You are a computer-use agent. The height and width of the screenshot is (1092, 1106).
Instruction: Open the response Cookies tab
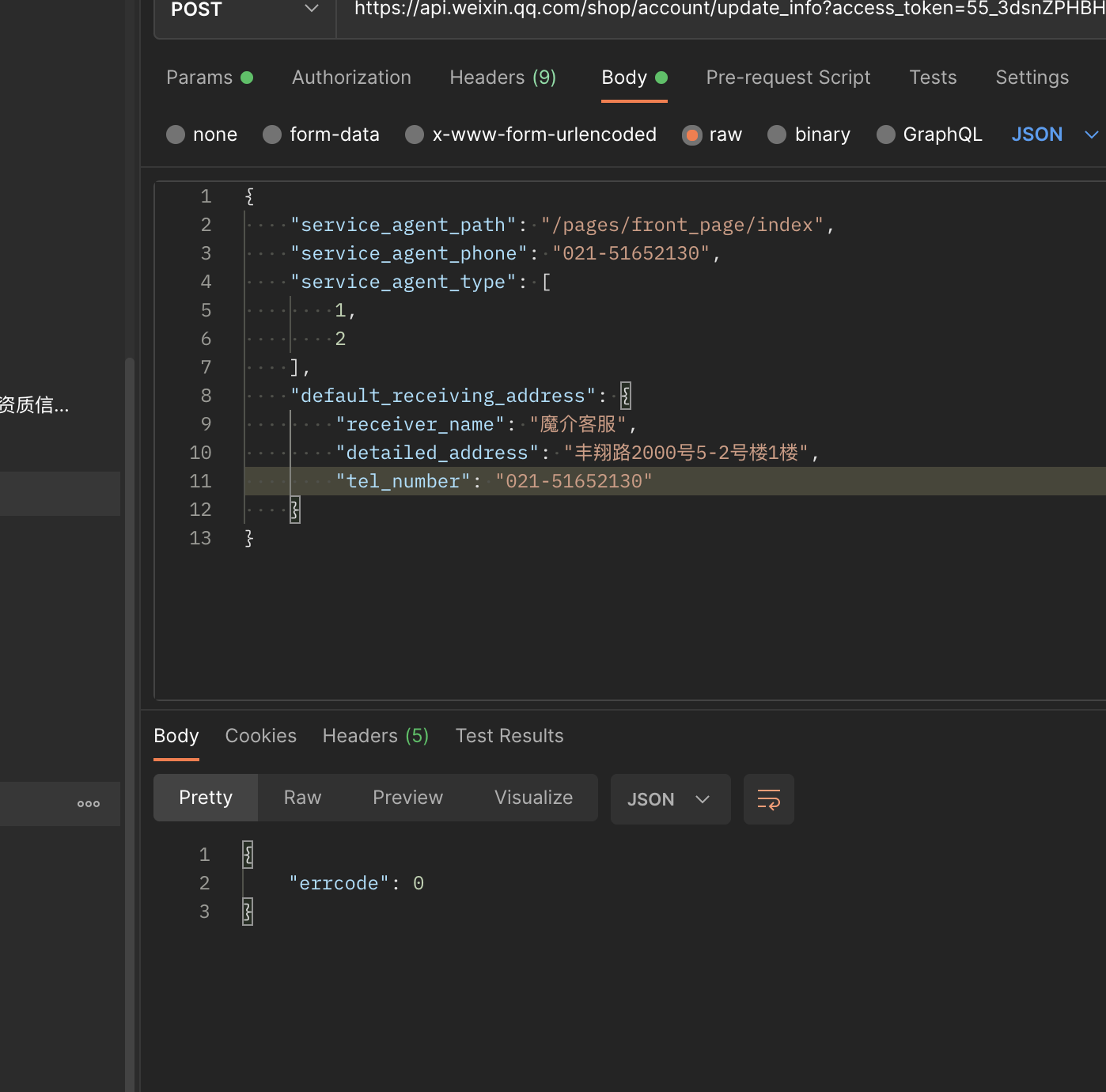click(x=261, y=736)
